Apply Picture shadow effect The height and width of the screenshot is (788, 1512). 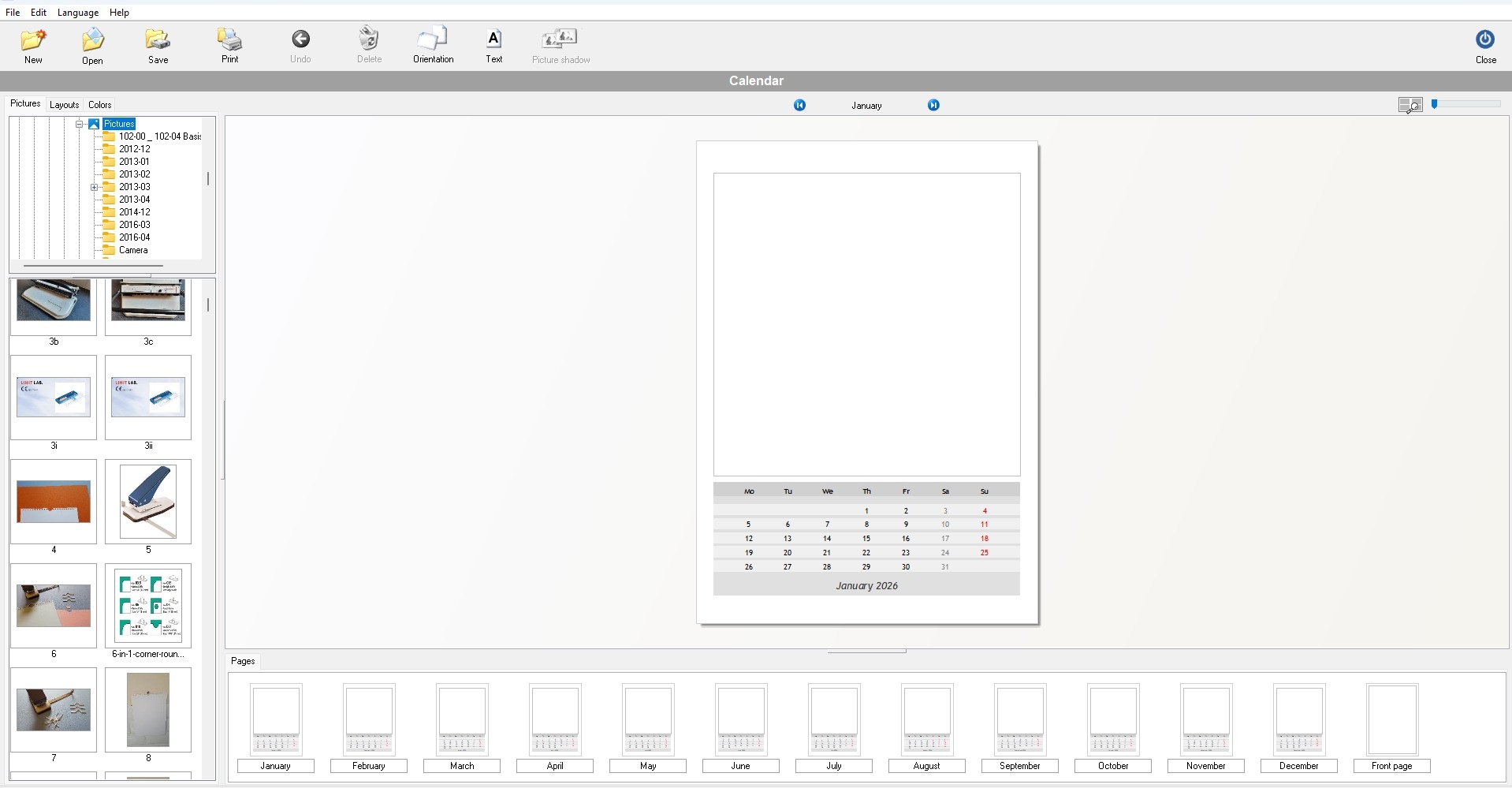coord(560,46)
